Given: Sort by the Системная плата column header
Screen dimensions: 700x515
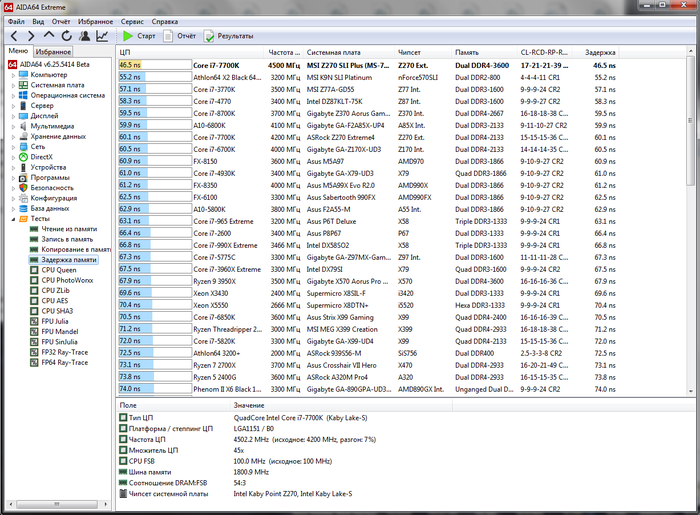Looking at the screenshot, I should click(349, 52).
